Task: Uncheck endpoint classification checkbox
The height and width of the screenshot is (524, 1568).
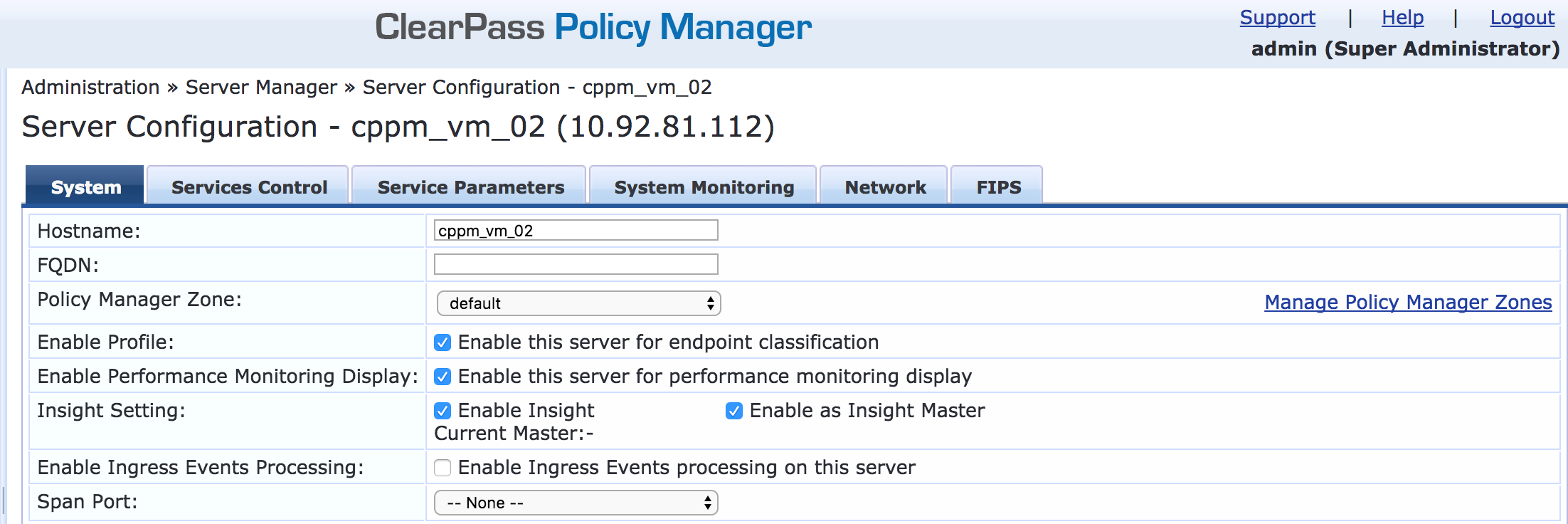Action: pos(443,342)
